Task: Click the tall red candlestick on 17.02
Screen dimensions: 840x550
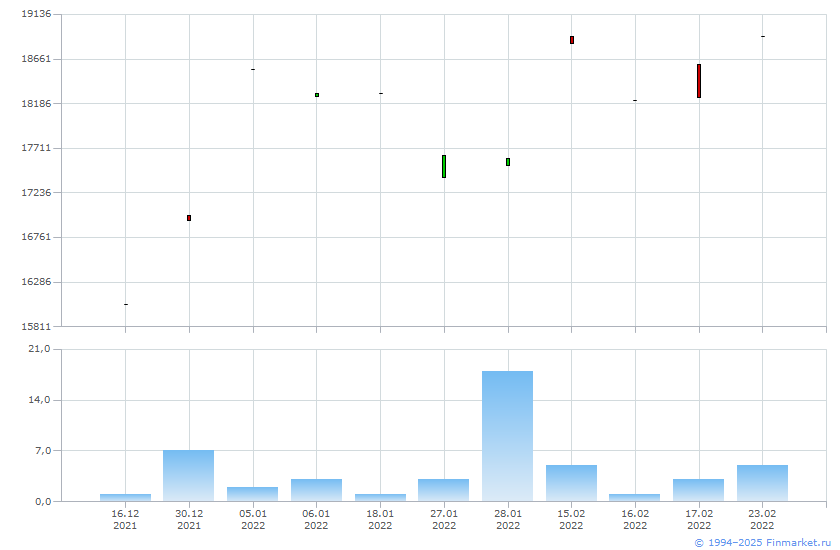Action: coord(699,81)
